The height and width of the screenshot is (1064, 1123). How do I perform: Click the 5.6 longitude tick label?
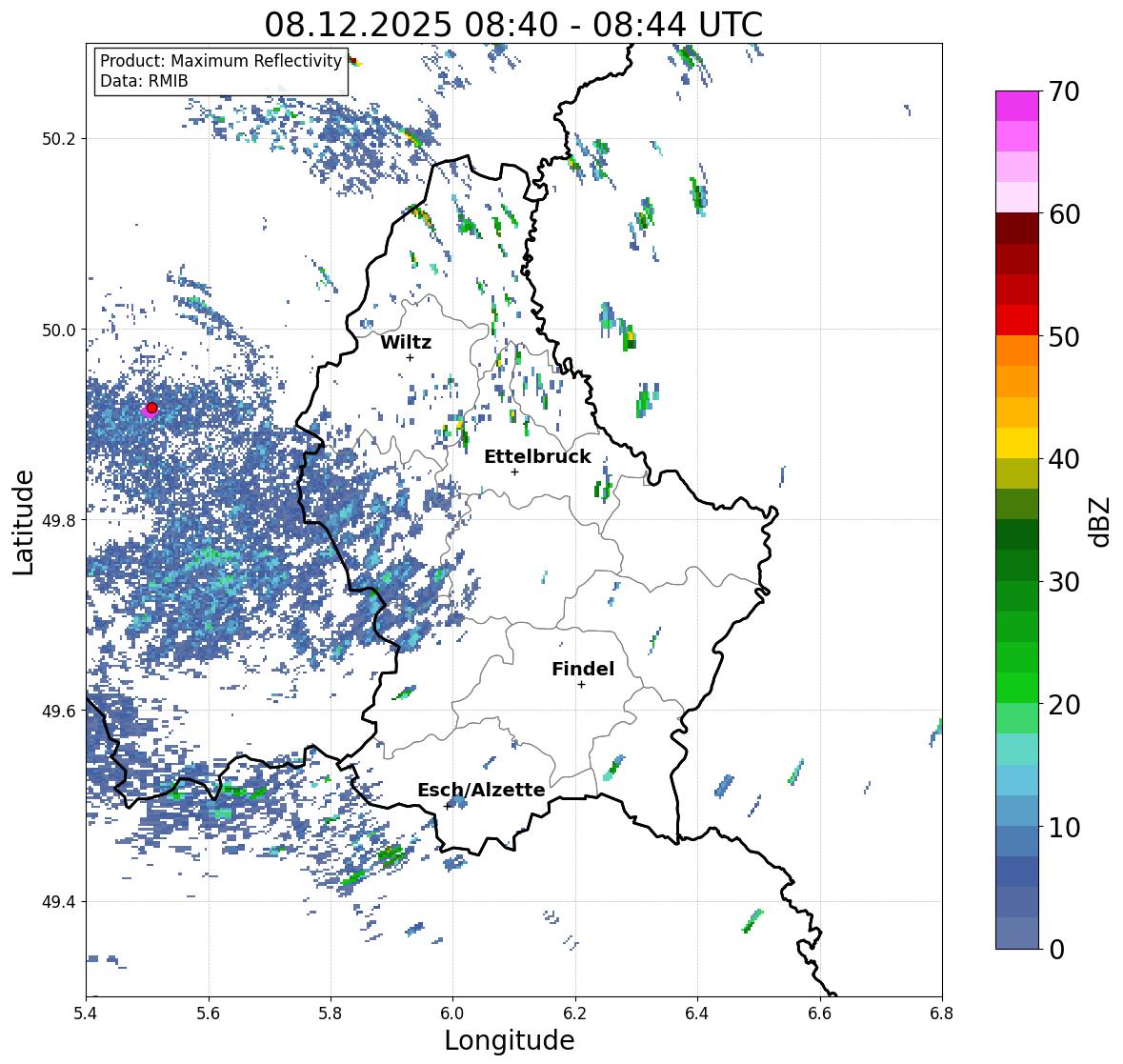[209, 1014]
